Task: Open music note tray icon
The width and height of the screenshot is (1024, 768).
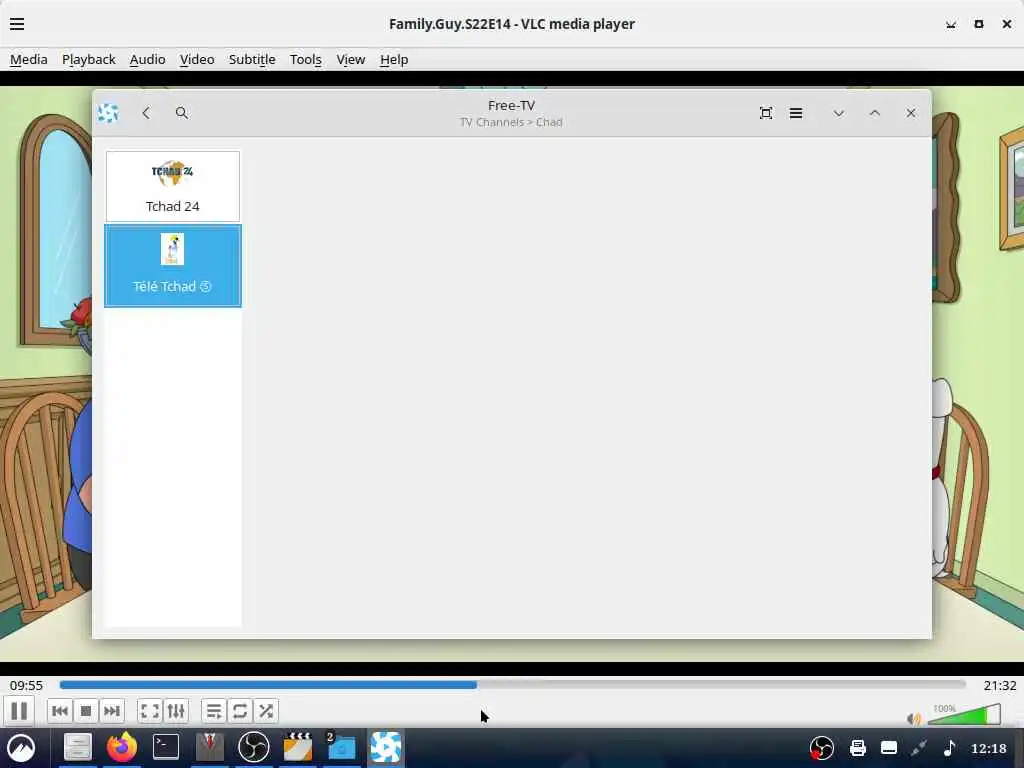Action: point(950,748)
